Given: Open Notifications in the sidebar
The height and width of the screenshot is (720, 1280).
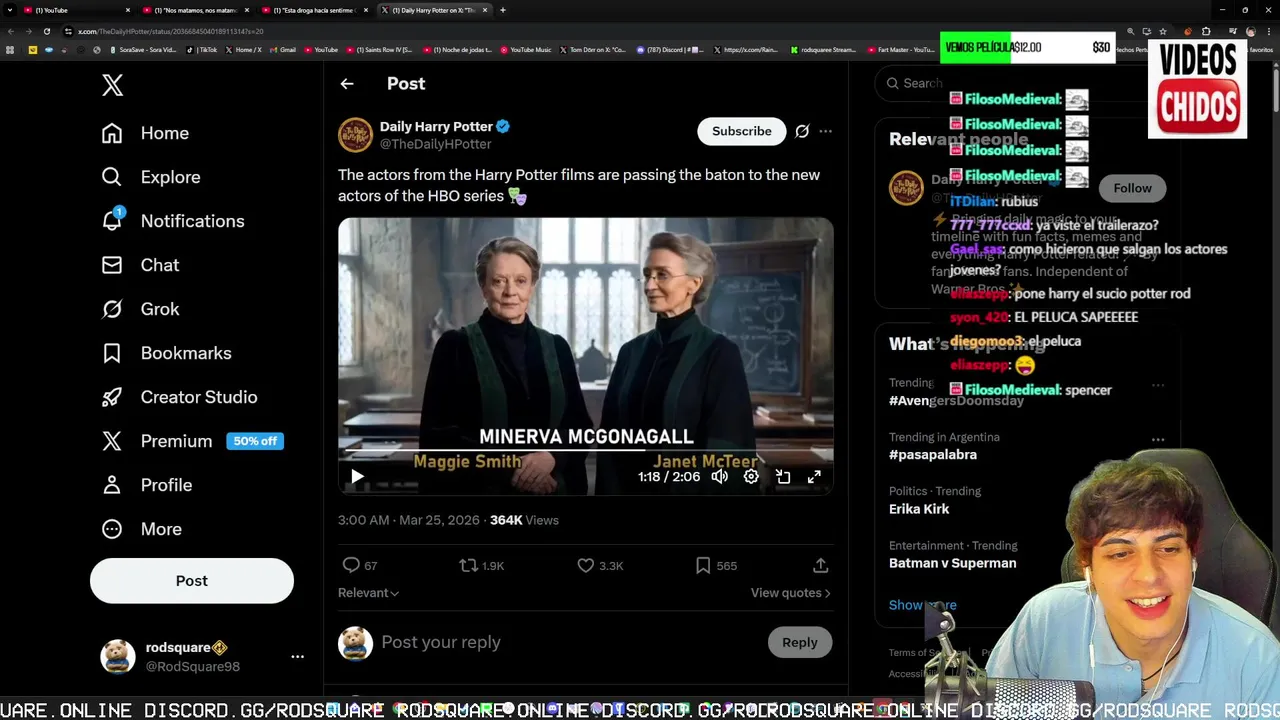Looking at the screenshot, I should click(172, 221).
